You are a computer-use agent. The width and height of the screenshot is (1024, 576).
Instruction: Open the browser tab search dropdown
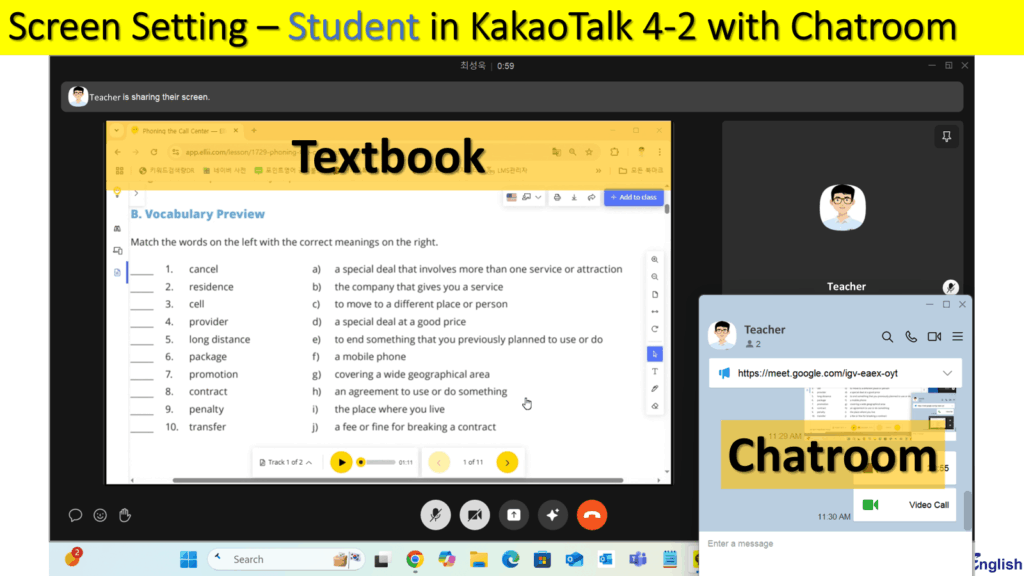(116, 131)
